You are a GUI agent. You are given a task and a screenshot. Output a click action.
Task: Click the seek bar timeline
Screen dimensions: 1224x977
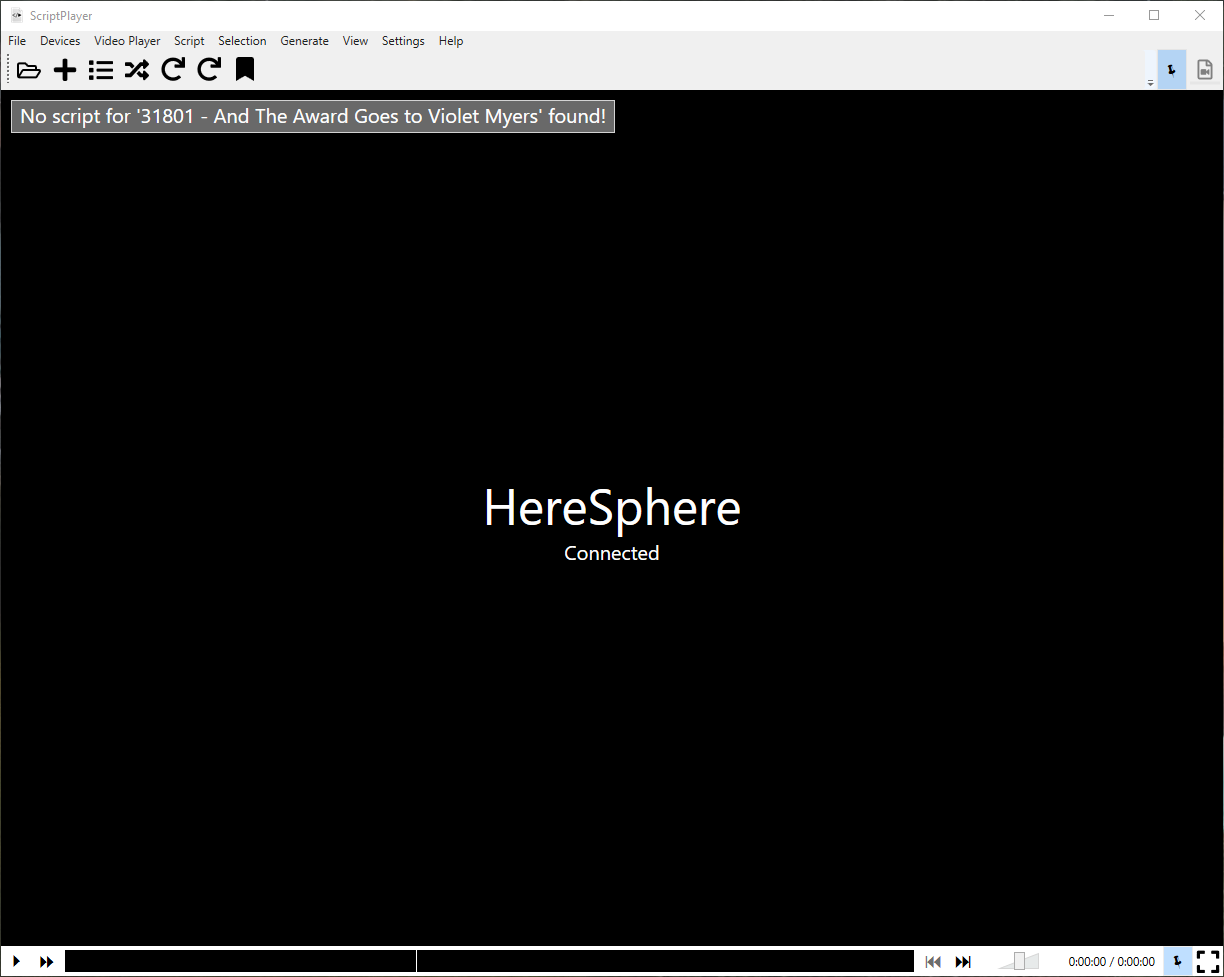click(x=489, y=961)
